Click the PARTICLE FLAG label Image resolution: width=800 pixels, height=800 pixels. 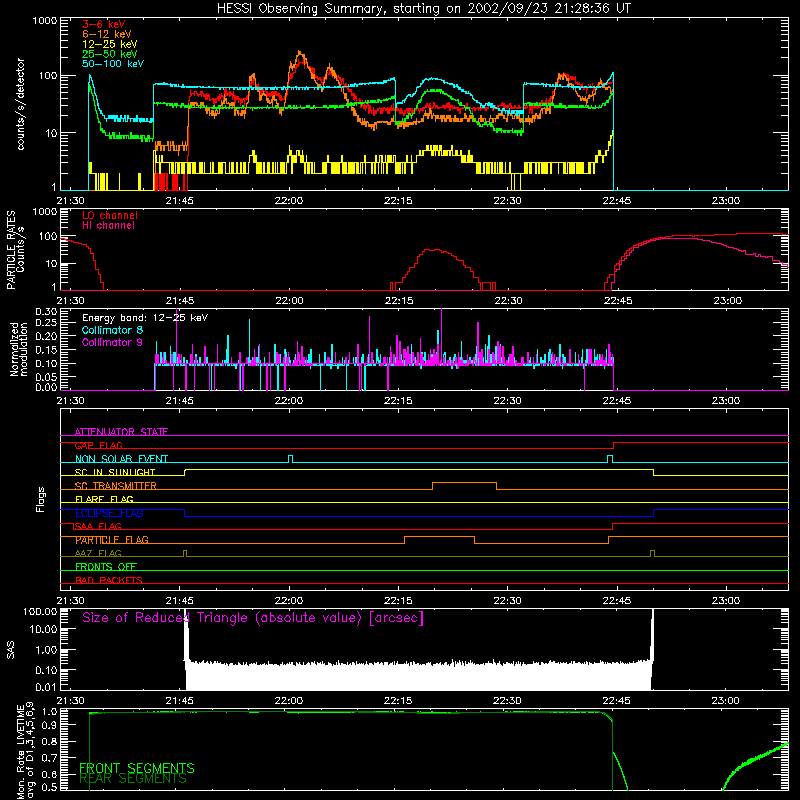pyautogui.click(x=112, y=540)
